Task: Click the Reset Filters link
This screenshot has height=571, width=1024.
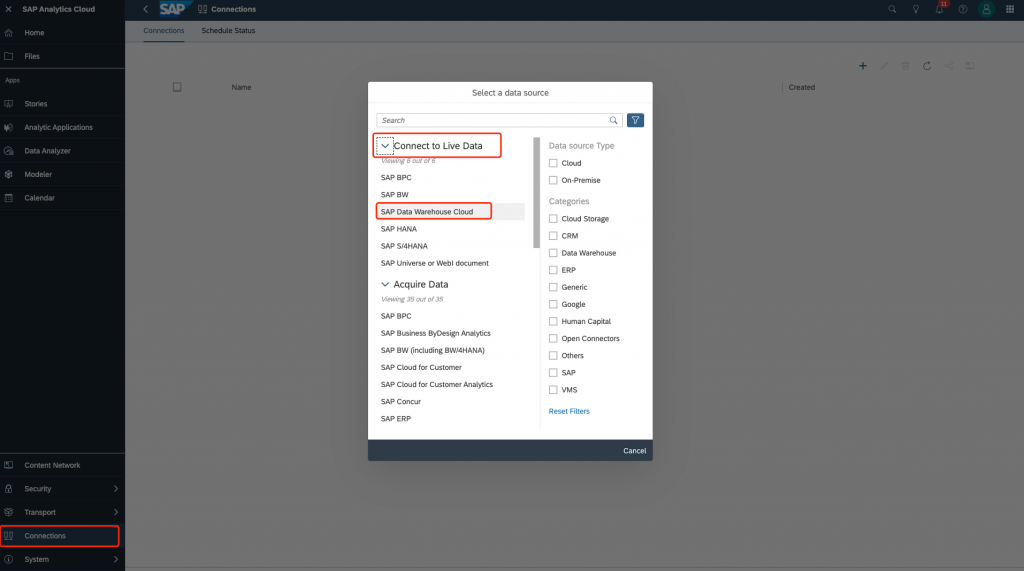Action: coord(569,411)
